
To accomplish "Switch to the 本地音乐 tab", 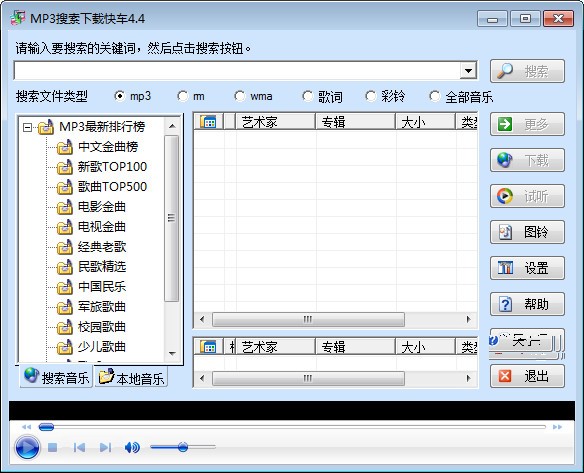I will coord(131,378).
